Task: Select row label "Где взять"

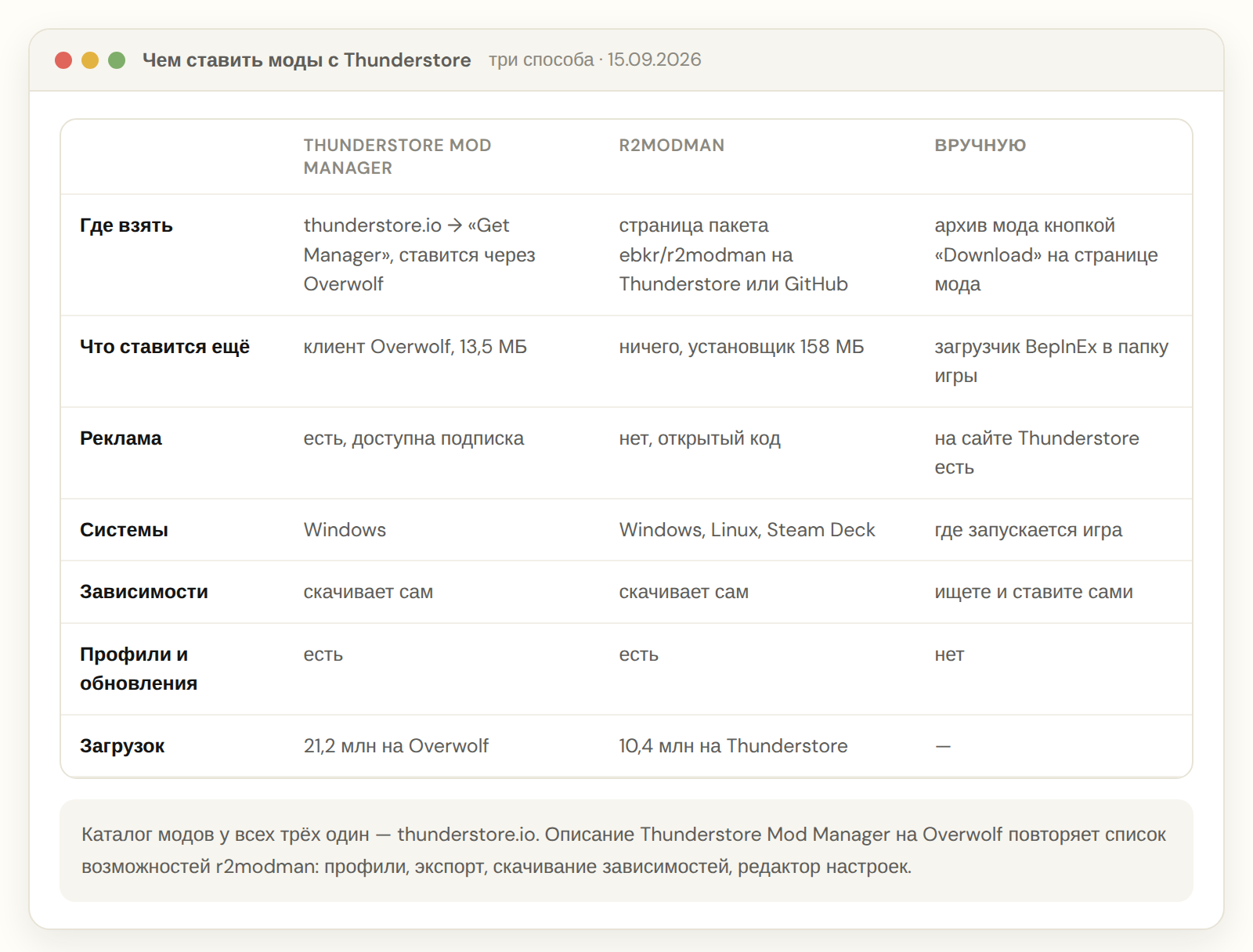Action: tap(126, 225)
